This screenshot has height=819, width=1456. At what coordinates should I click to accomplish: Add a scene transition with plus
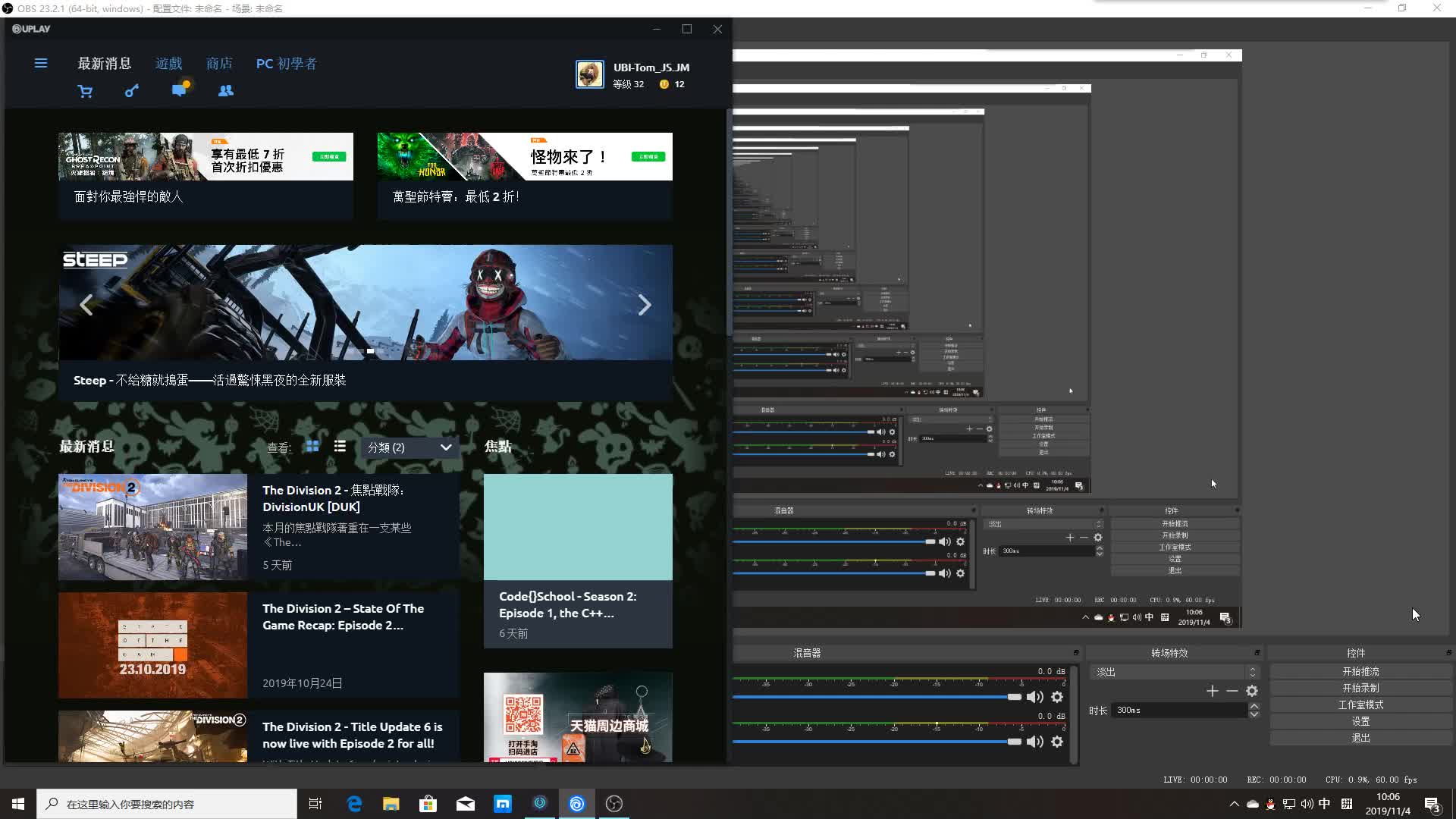(1212, 691)
